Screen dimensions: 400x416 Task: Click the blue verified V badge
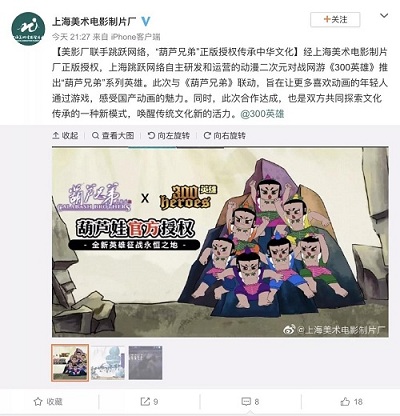tap(146, 21)
